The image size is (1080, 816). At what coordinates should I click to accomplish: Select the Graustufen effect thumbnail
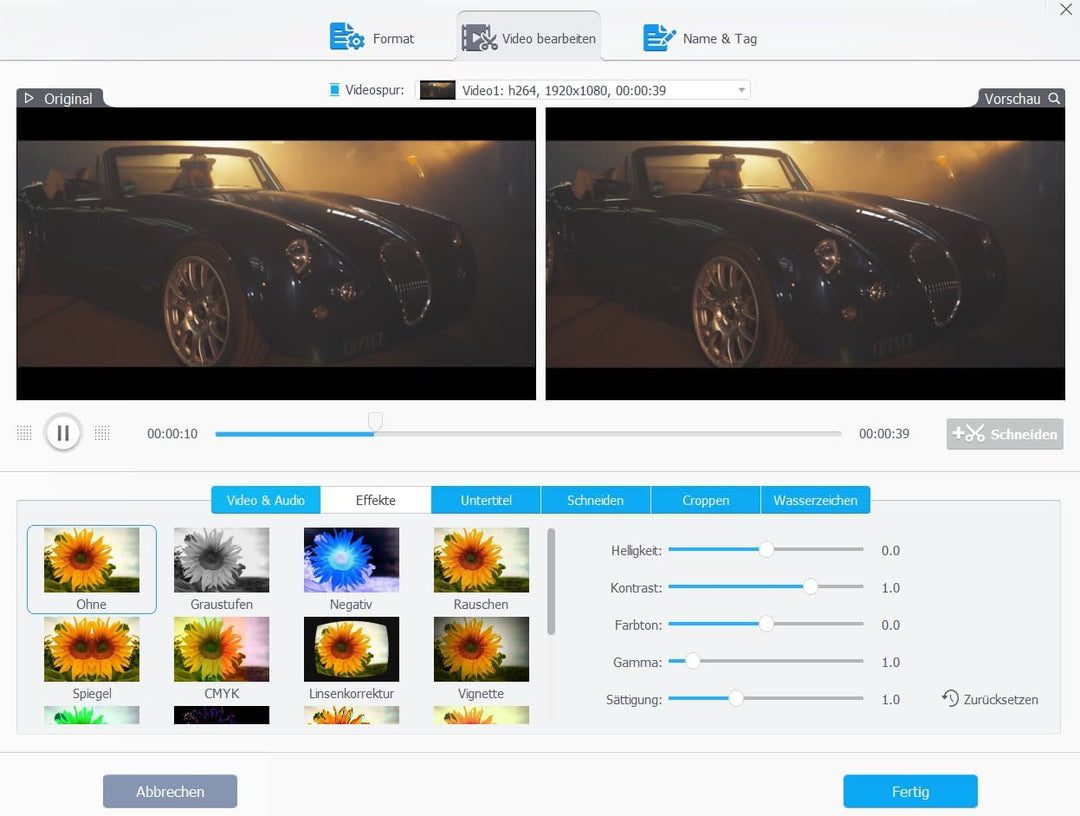[x=222, y=560]
